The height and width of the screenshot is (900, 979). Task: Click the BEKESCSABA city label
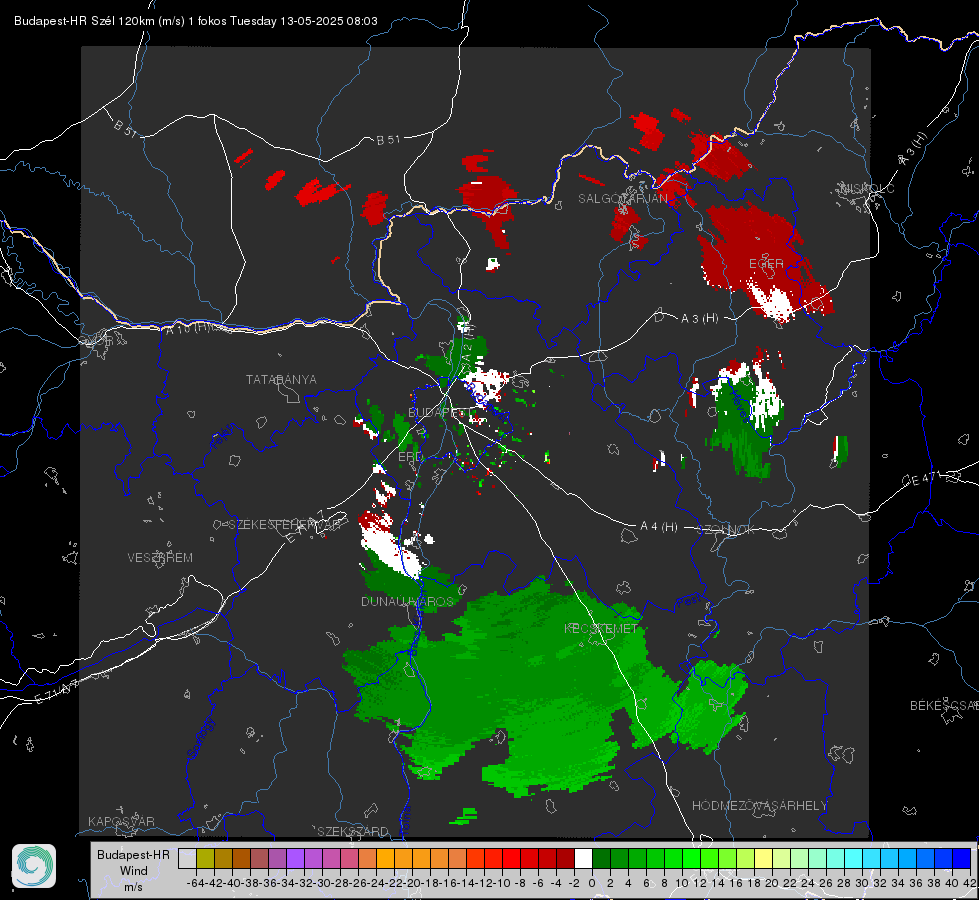click(x=944, y=706)
